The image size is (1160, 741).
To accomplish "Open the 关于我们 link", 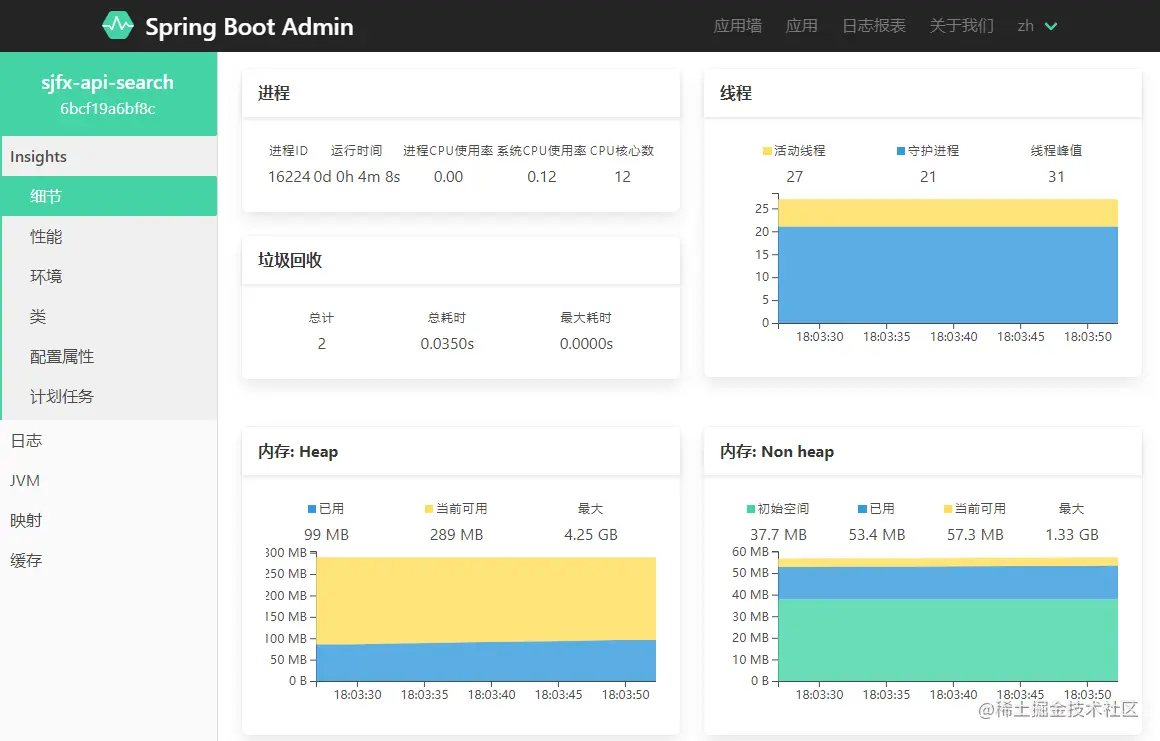I will coord(961,26).
